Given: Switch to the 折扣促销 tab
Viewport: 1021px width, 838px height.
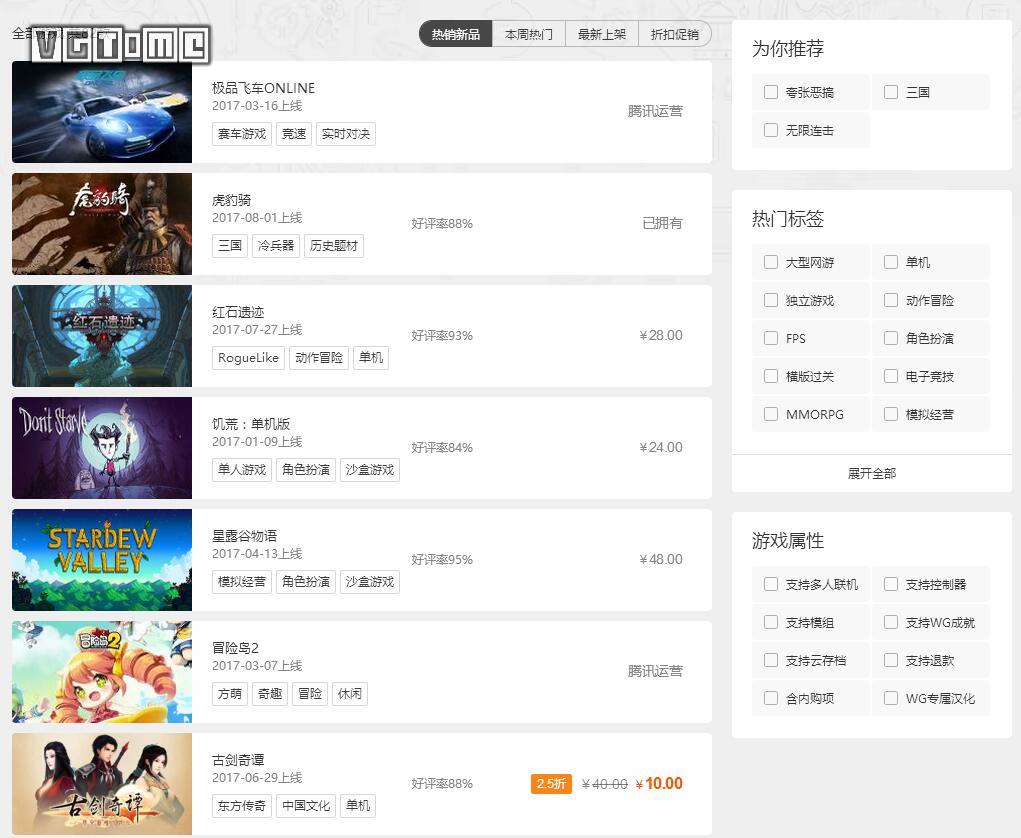Looking at the screenshot, I should tap(675, 33).
